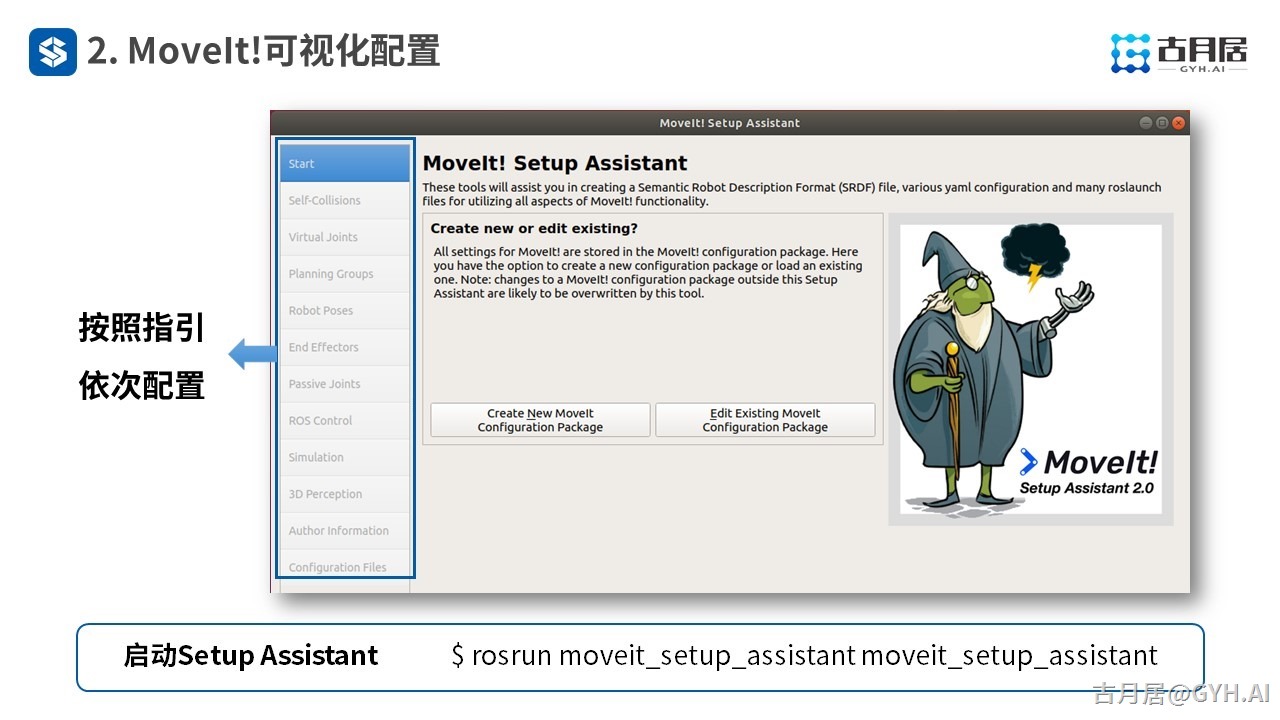Open the Passive Joints tab
Image resolution: width=1280 pixels, height=720 pixels.
click(345, 384)
